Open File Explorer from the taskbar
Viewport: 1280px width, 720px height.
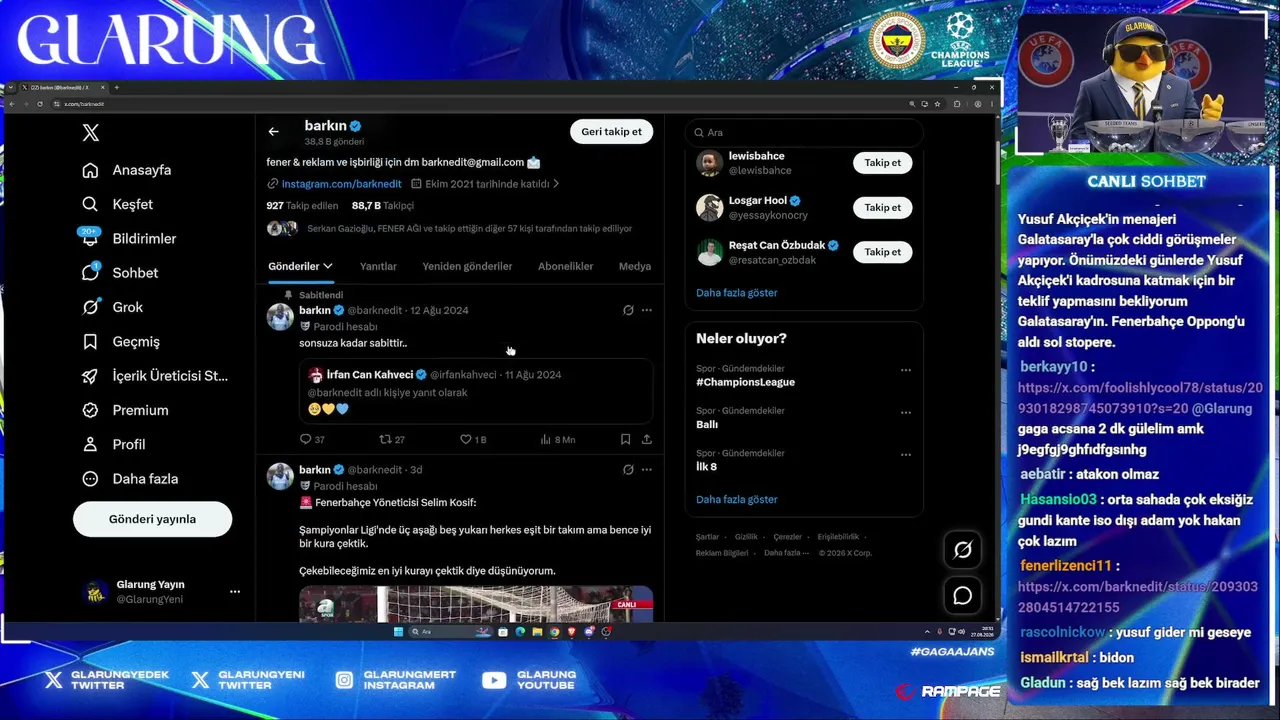(x=537, y=632)
